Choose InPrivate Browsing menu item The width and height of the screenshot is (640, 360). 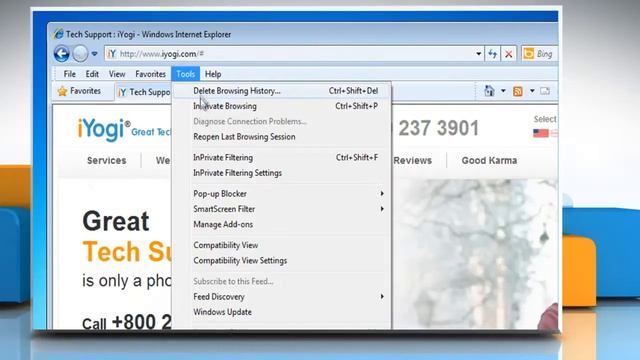pos(282,106)
